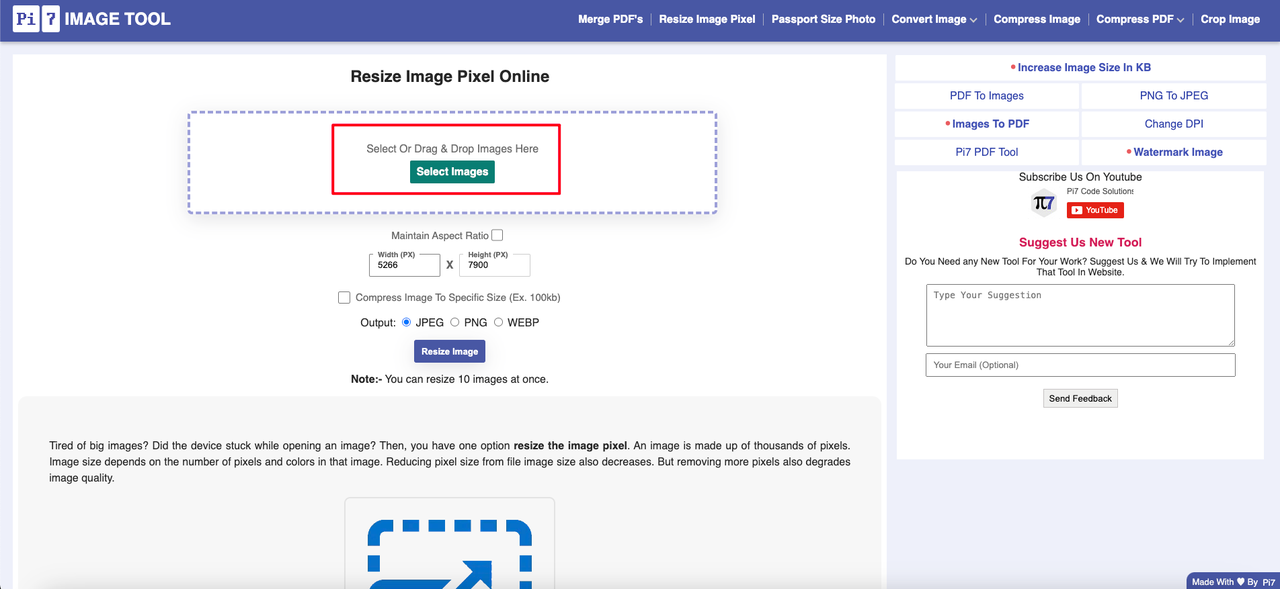Screen dimensions: 1280x589
Task: Open Merge PDF's from the navigation bar
Action: coord(610,19)
